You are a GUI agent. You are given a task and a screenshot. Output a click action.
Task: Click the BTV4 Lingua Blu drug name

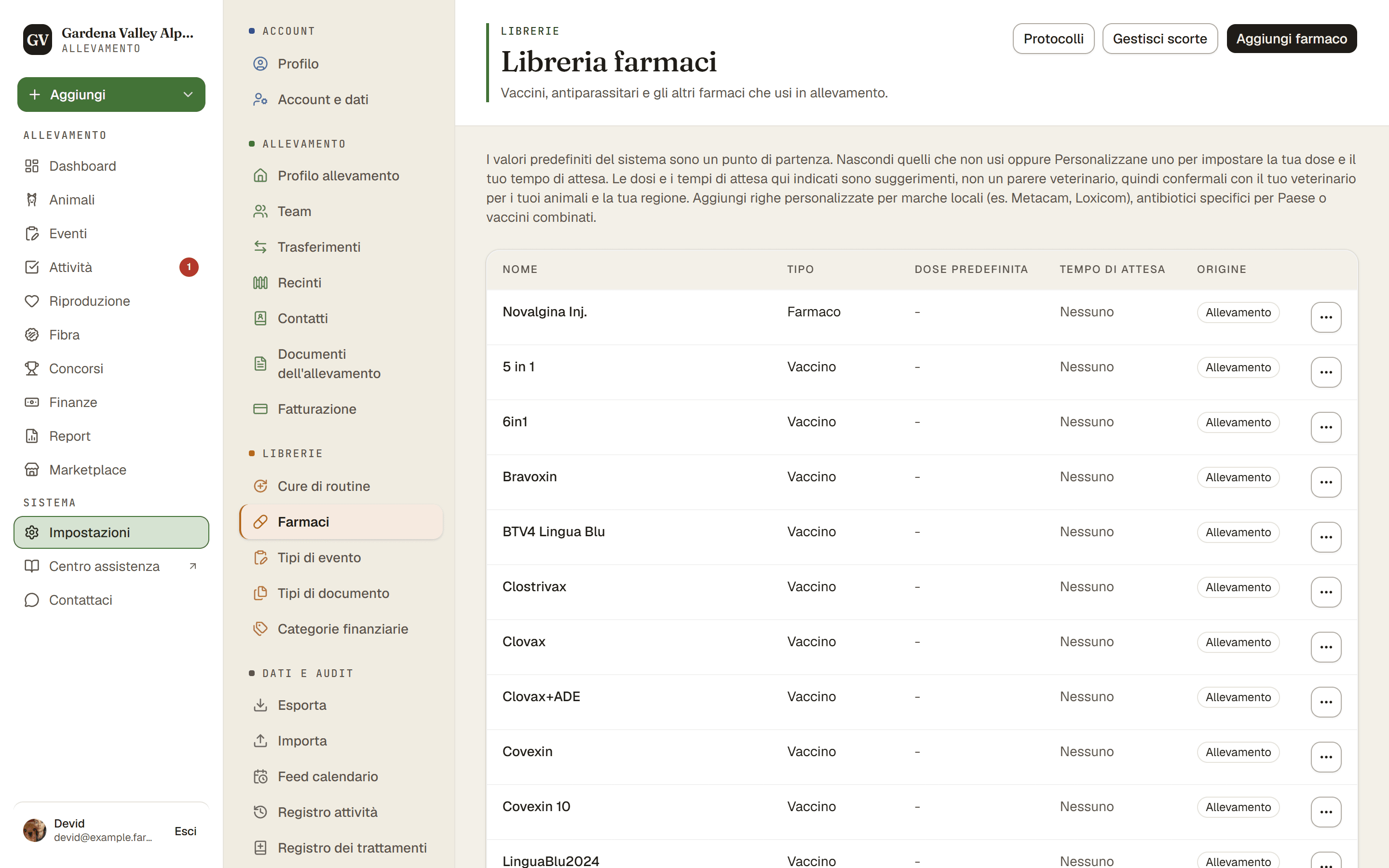click(x=553, y=531)
